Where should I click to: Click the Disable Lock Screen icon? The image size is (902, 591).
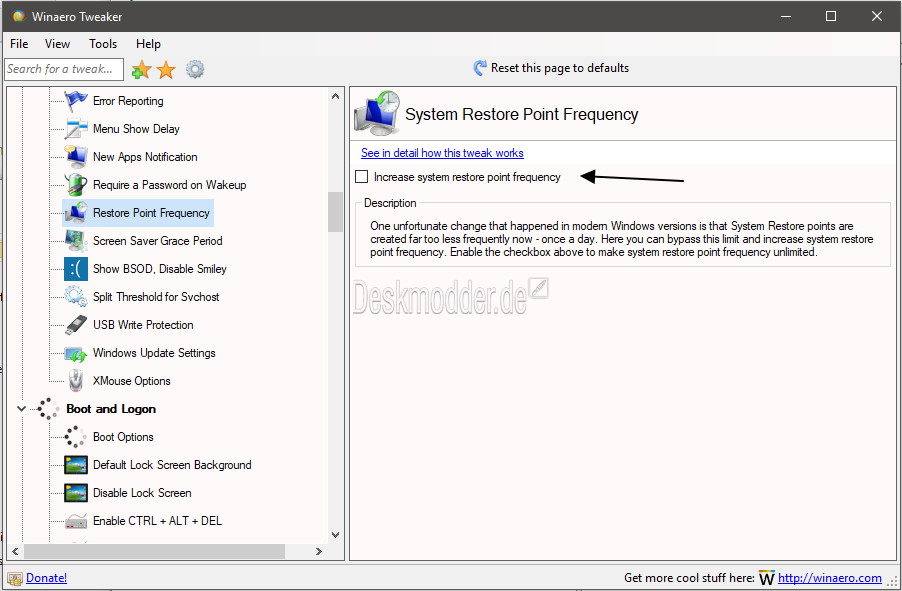(76, 493)
